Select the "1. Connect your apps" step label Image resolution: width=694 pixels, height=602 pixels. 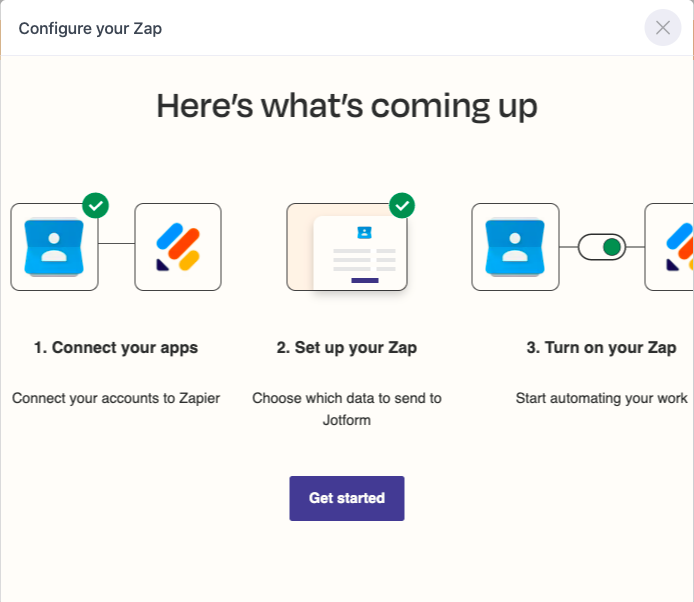[x=116, y=348]
